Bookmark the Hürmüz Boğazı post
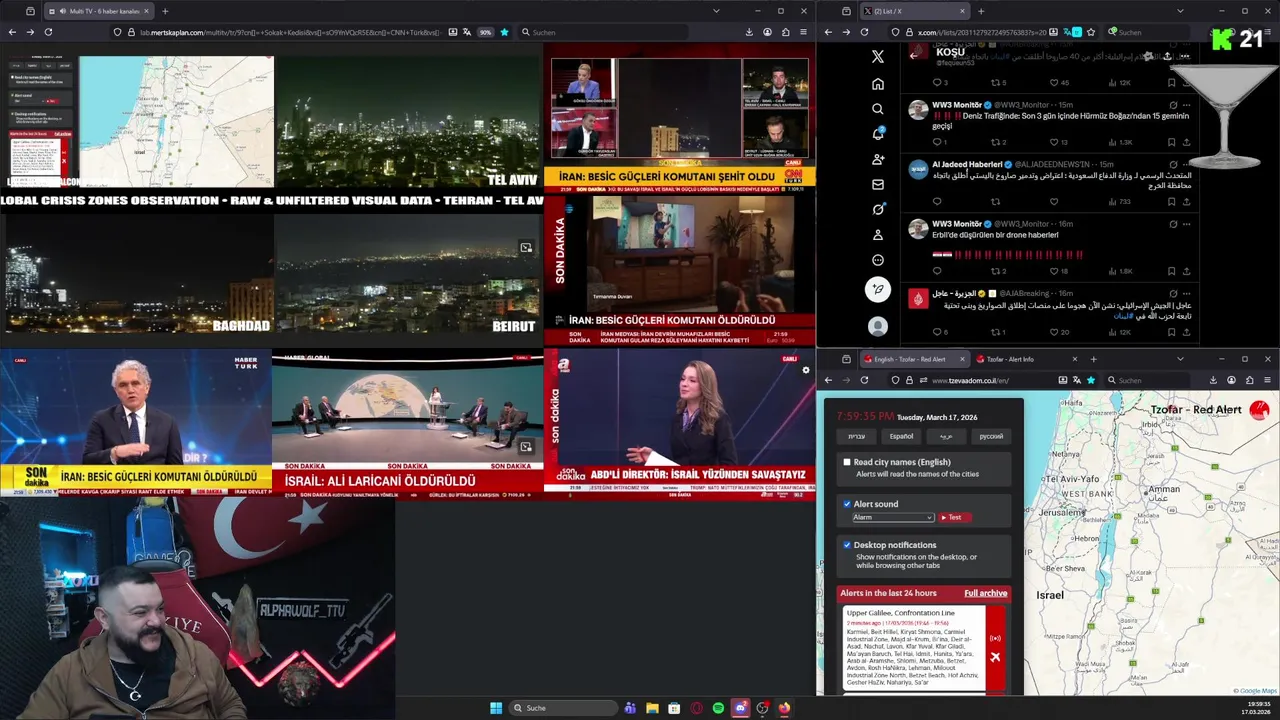 coord(1172,142)
